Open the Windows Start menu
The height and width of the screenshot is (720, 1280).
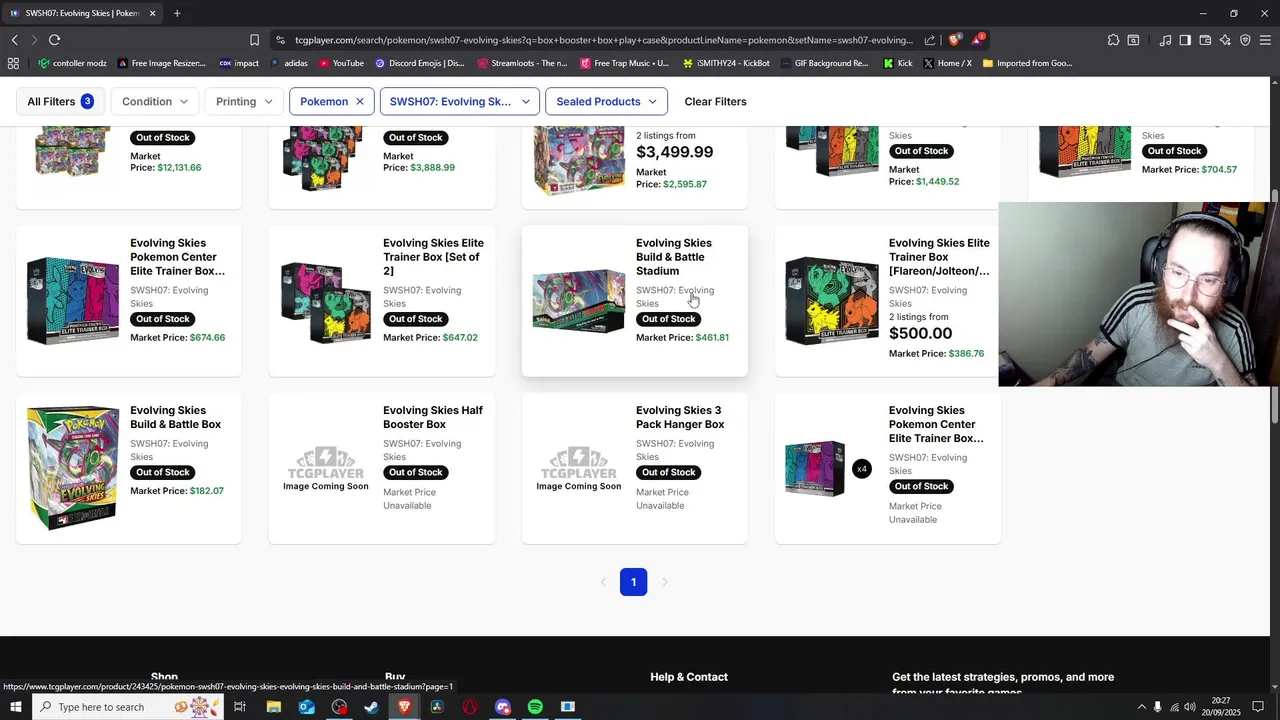(15, 707)
